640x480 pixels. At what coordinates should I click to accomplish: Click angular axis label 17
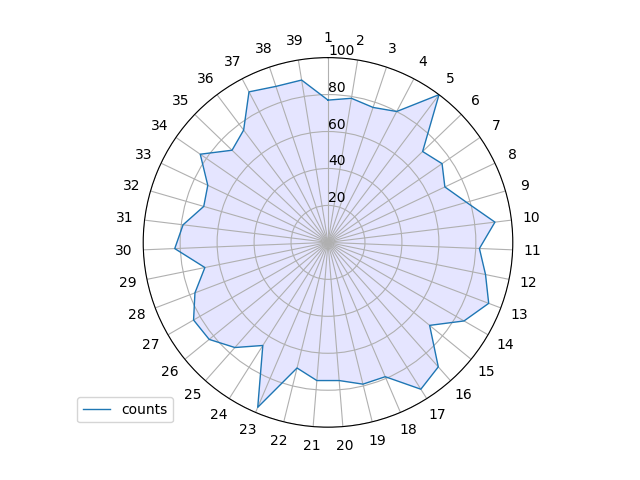[x=437, y=414]
